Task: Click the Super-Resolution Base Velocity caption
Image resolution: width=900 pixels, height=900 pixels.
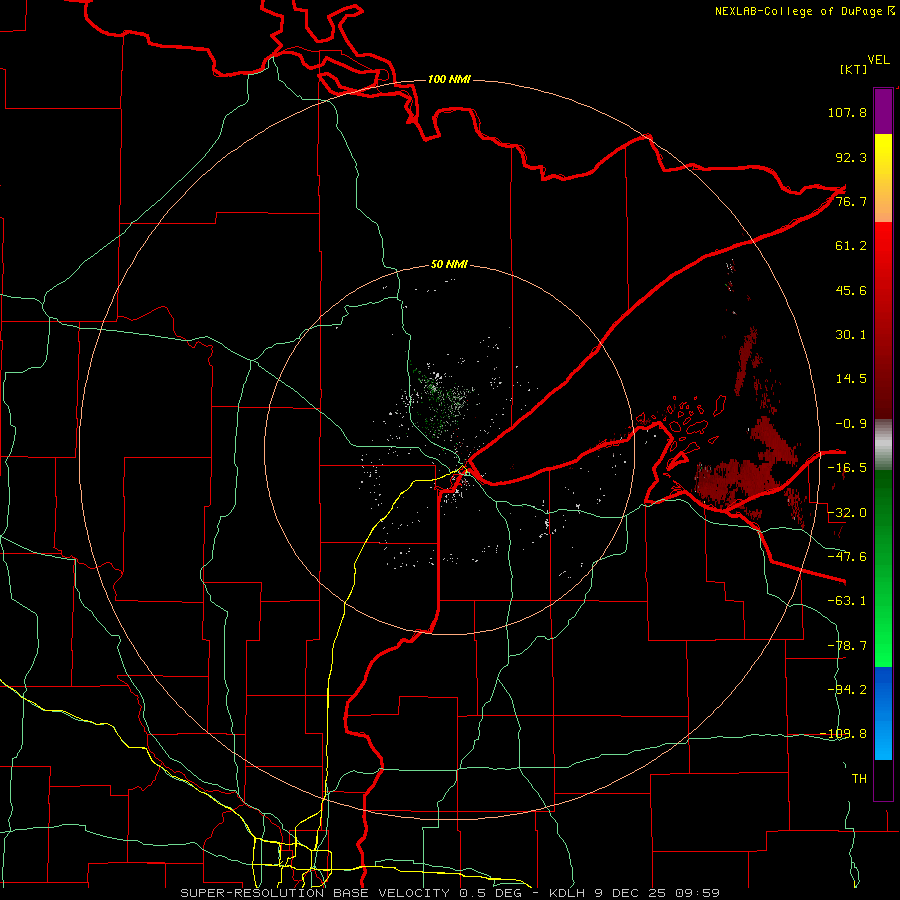Action: pyautogui.click(x=449, y=893)
